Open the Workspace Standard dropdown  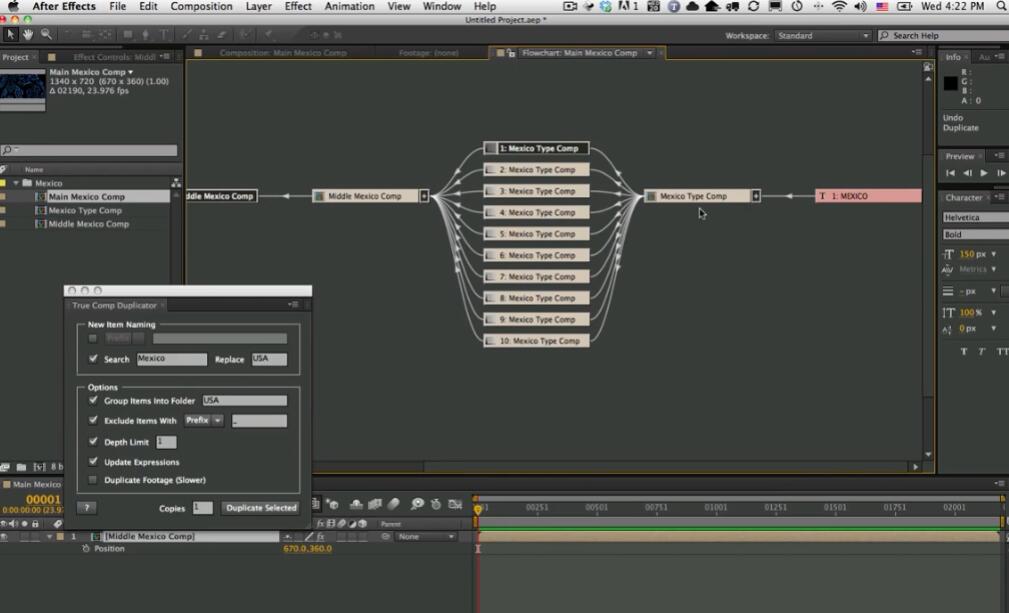pyautogui.click(x=823, y=36)
